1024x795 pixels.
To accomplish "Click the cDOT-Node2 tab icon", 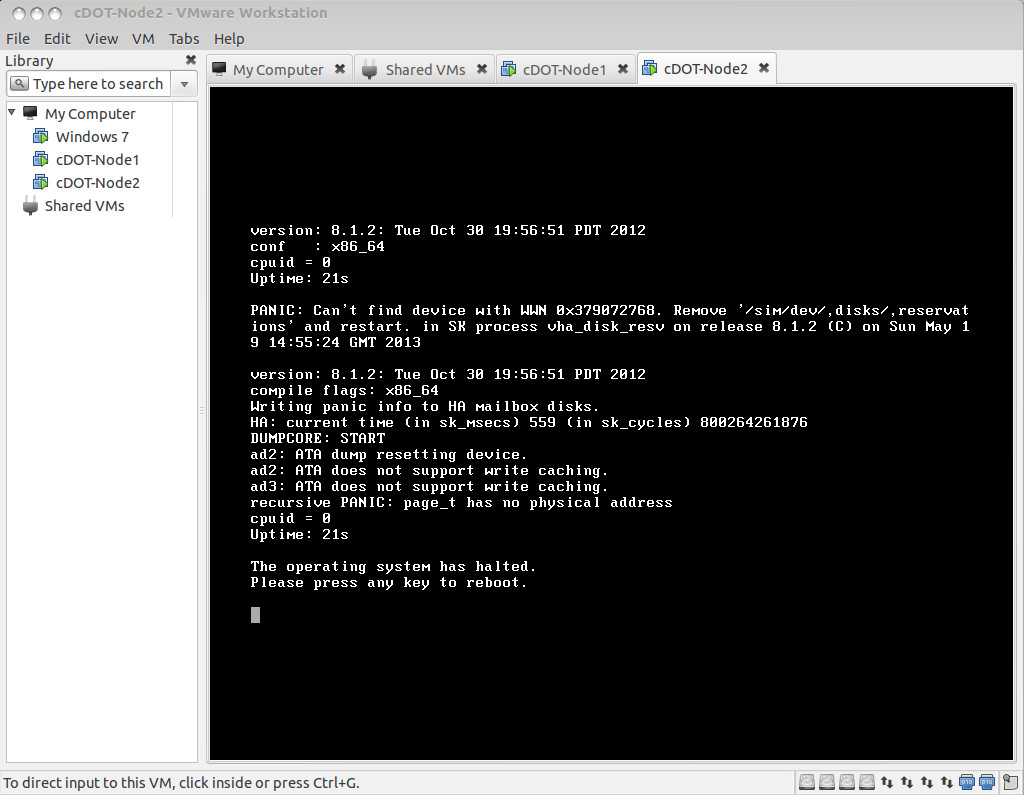I will 649,68.
